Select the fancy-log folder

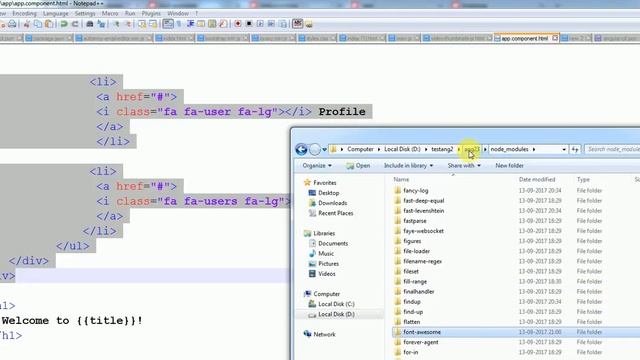point(416,191)
